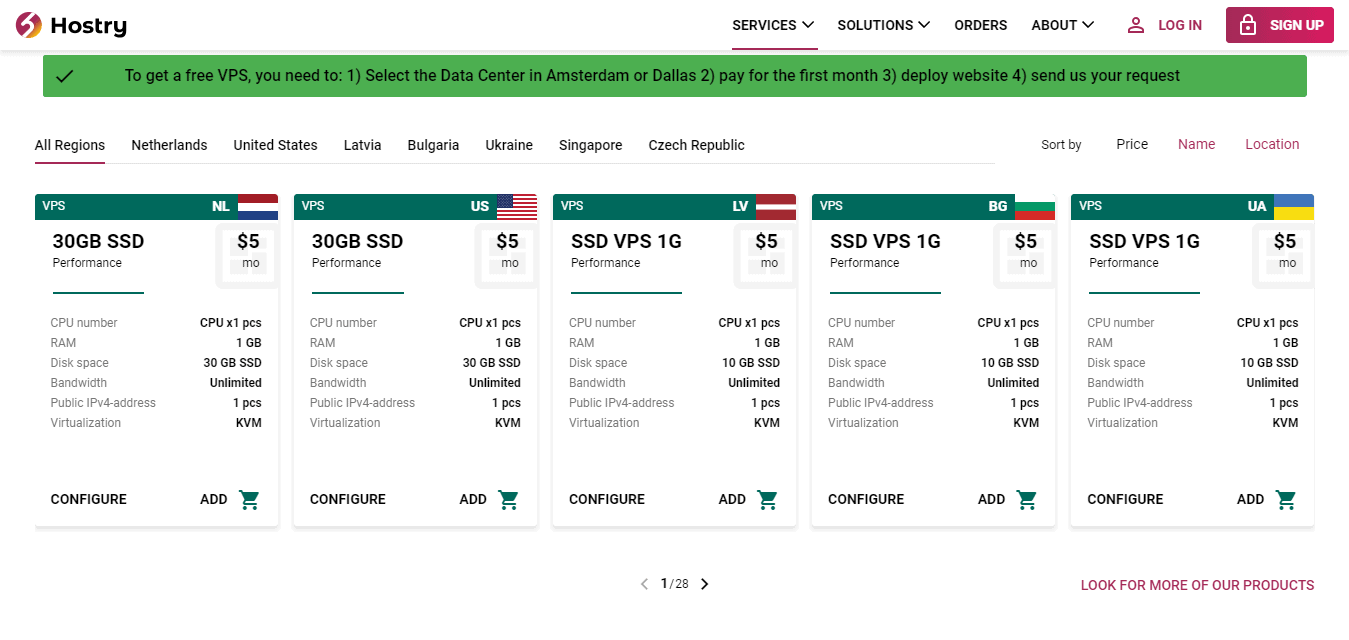Click the Hostry brand name
The image size is (1349, 640).
click(88, 25)
